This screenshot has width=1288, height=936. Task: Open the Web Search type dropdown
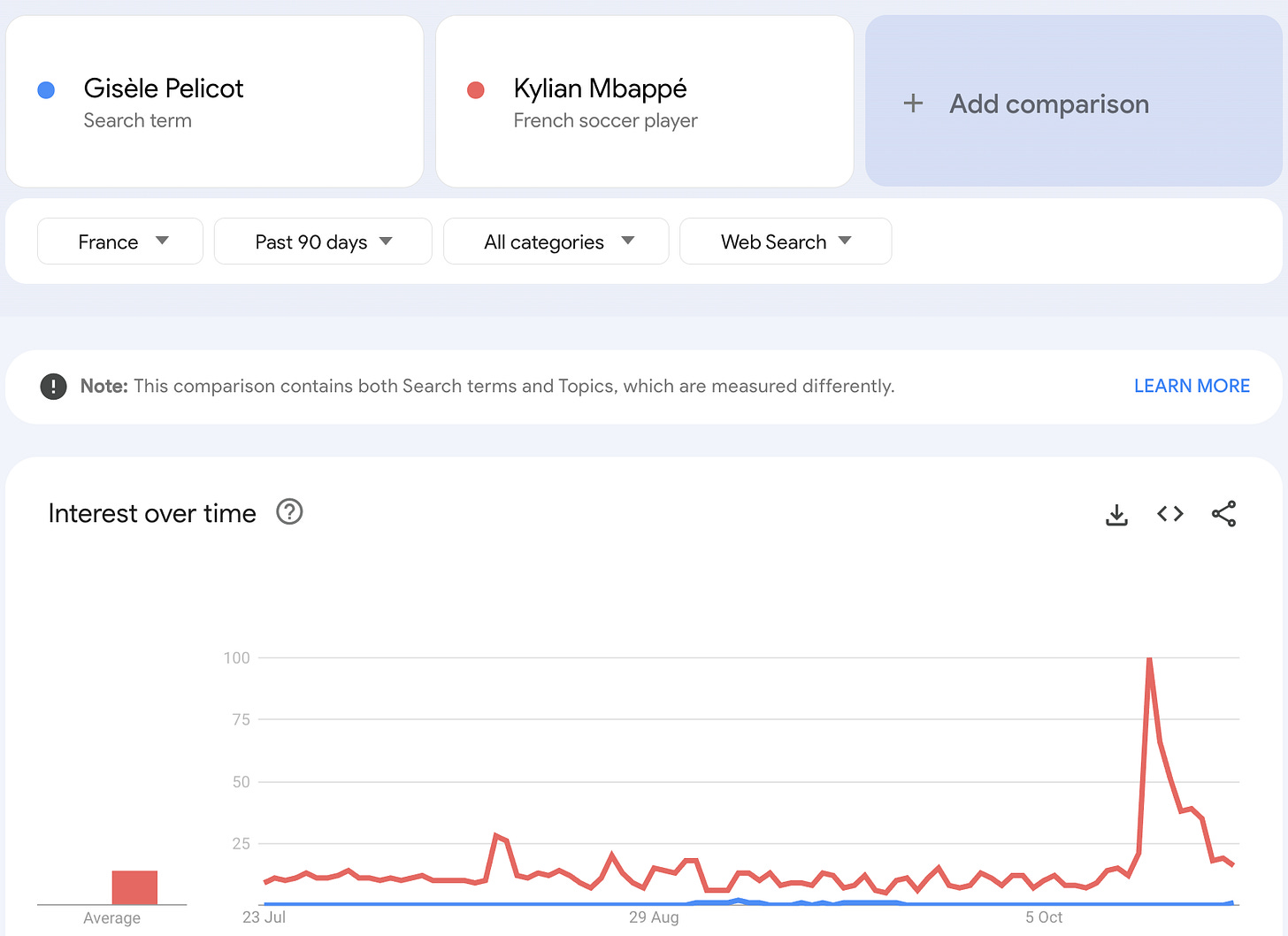click(x=786, y=242)
